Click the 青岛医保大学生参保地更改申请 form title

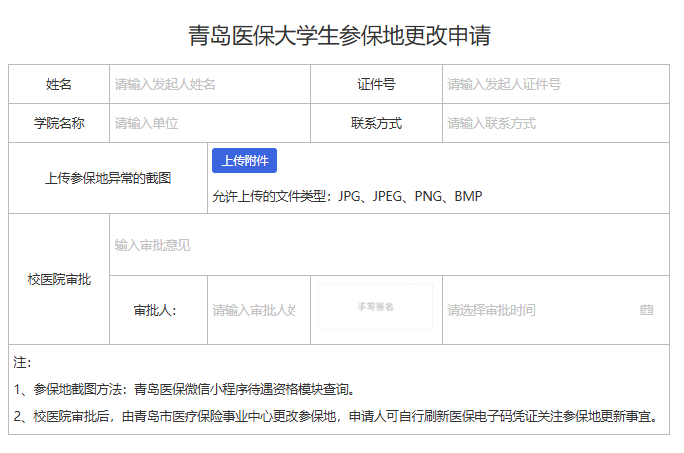(340, 36)
